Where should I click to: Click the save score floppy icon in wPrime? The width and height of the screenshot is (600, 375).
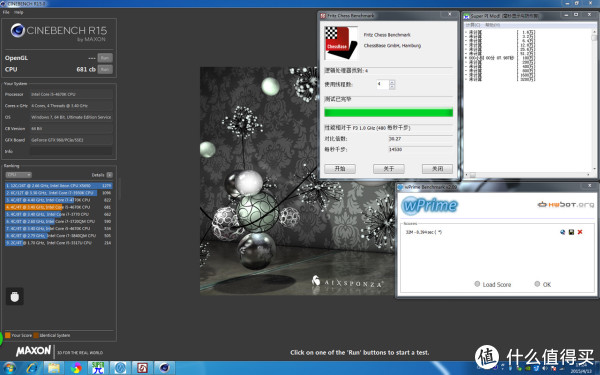[571, 232]
